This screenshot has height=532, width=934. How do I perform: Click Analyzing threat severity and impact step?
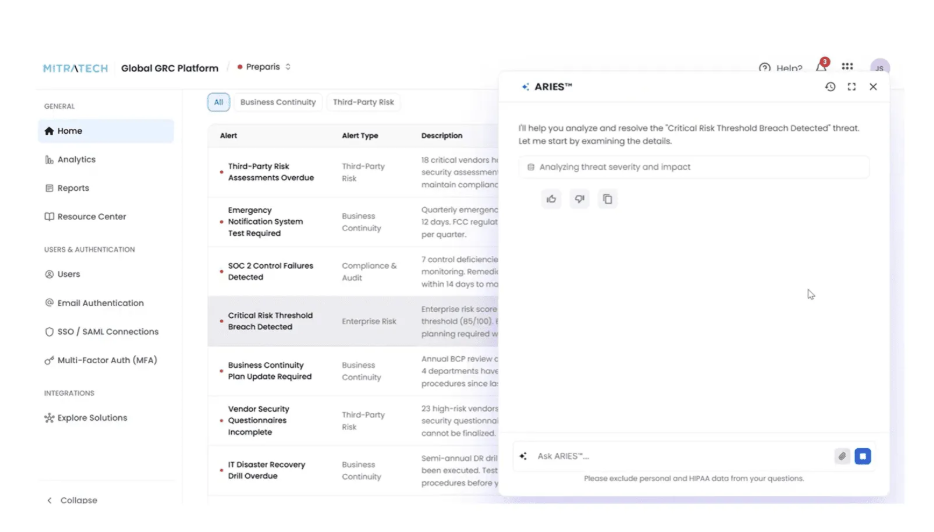click(x=694, y=167)
